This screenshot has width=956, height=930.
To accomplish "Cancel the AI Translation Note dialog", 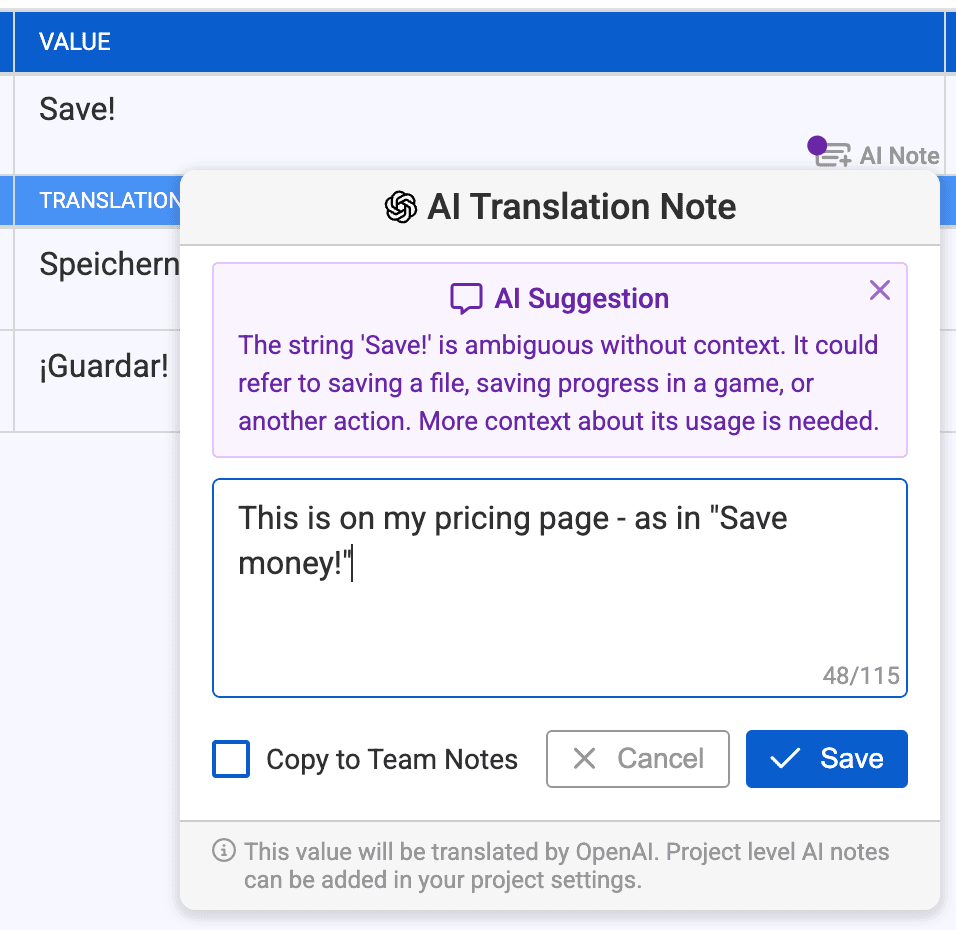I will (x=637, y=759).
